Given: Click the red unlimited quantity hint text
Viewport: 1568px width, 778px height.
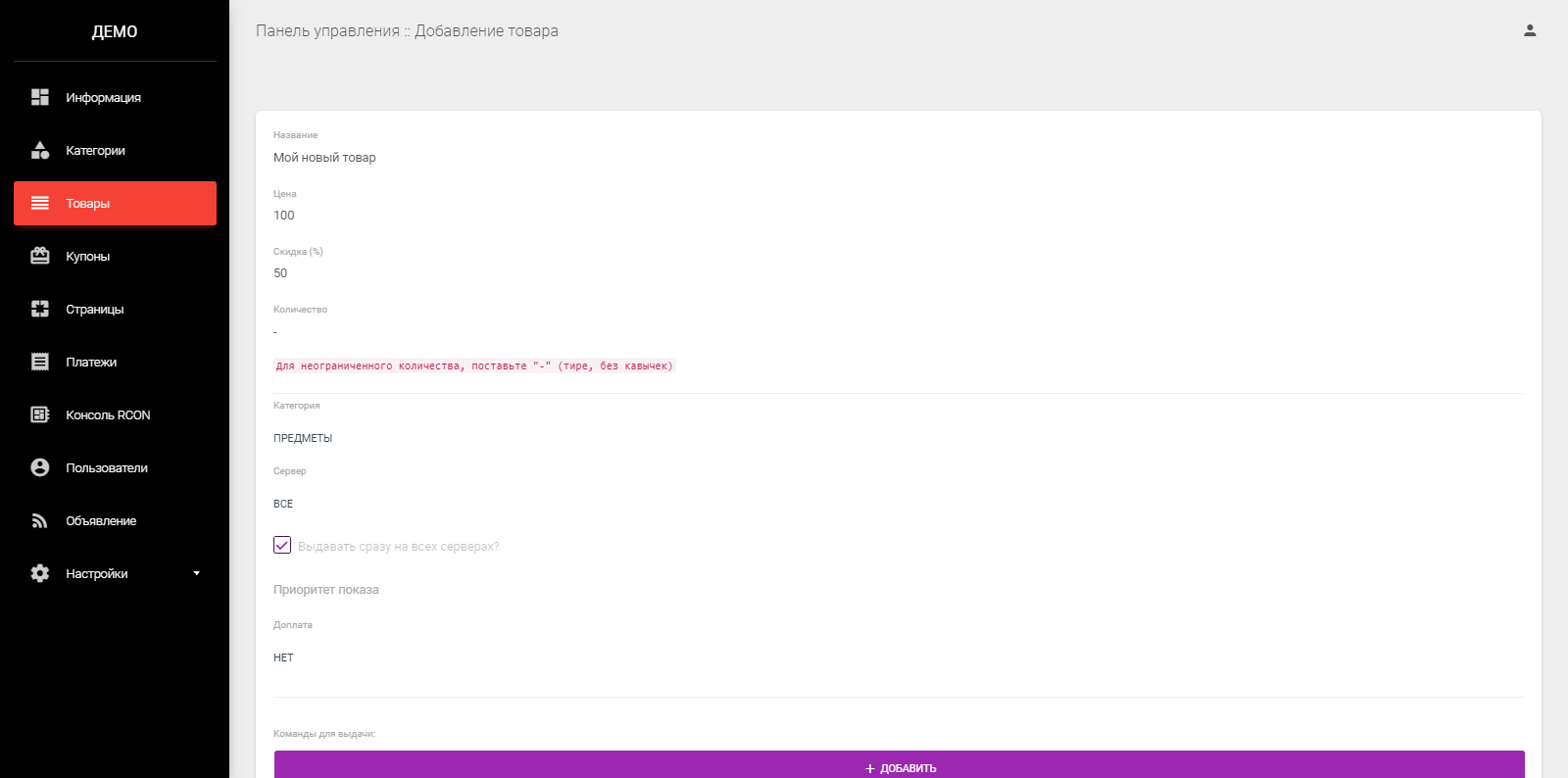Looking at the screenshot, I should tap(474, 365).
